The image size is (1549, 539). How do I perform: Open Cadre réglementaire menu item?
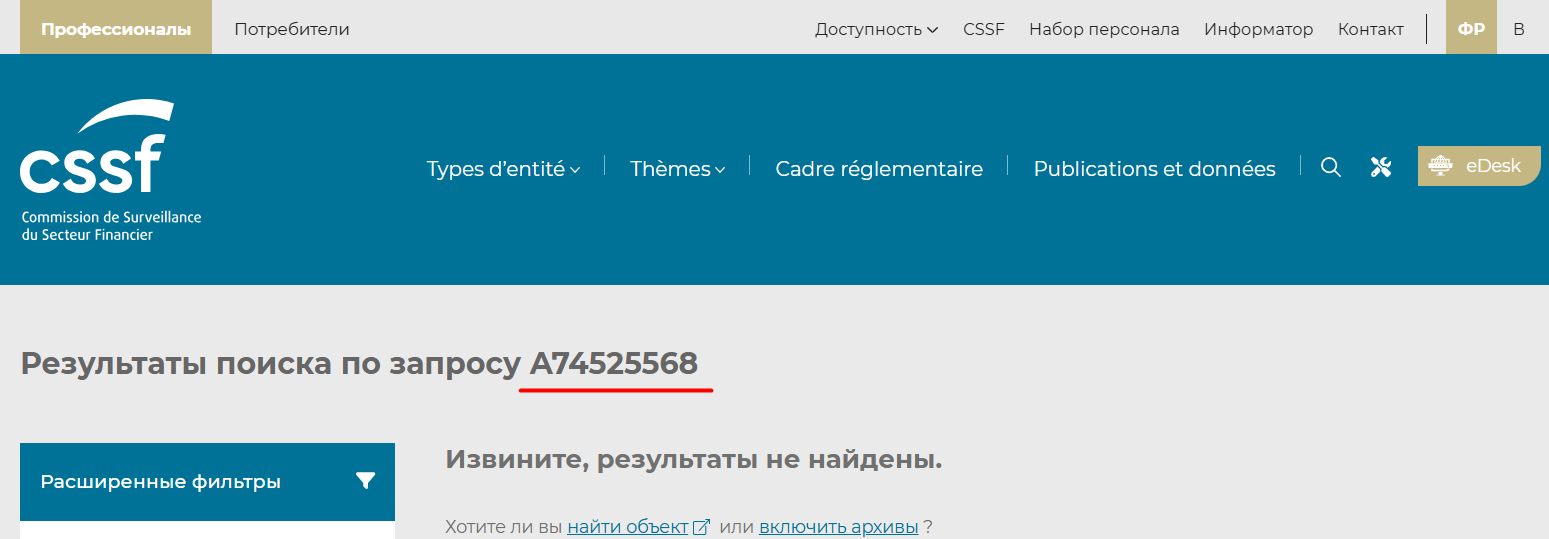879,169
